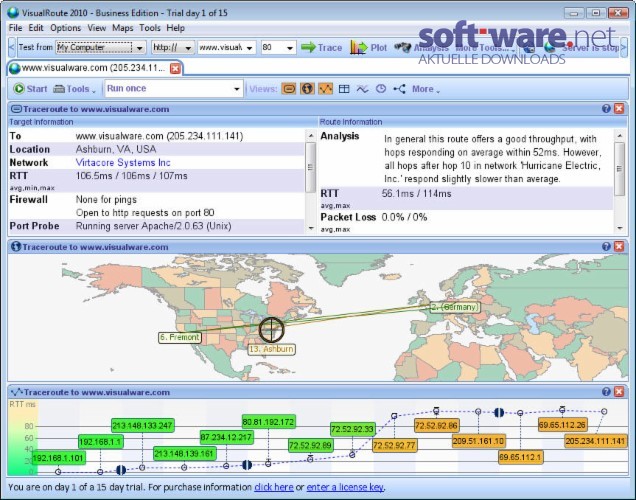The height and width of the screenshot is (500, 636).
Task: Click the toolbar right scroll arrow
Action: click(624, 47)
